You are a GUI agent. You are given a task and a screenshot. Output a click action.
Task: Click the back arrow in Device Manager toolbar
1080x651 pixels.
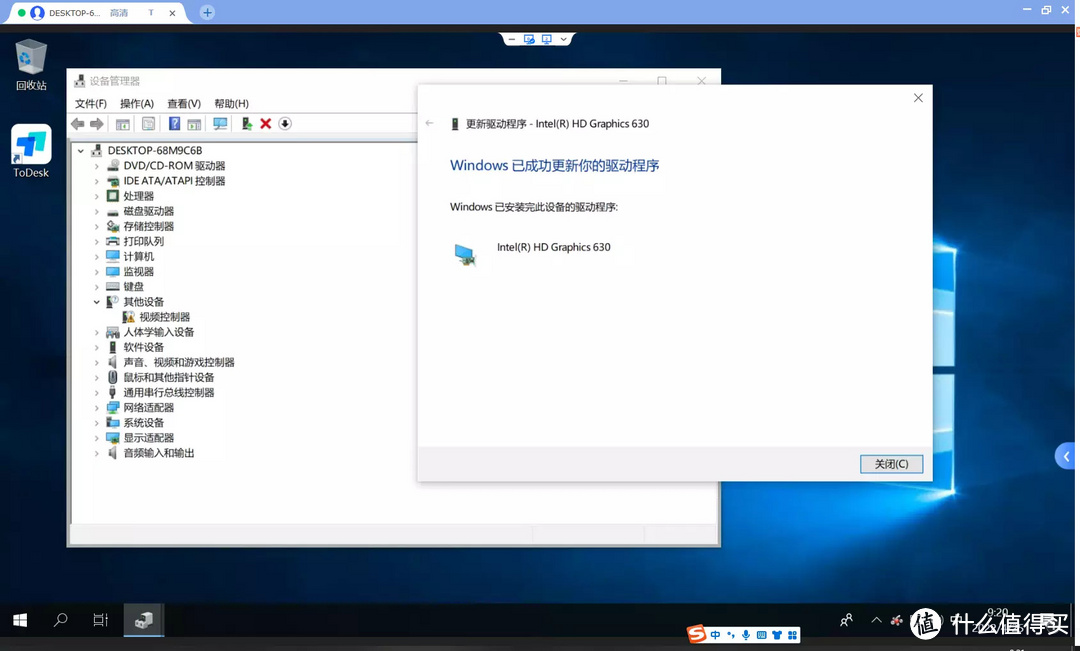click(x=77, y=124)
